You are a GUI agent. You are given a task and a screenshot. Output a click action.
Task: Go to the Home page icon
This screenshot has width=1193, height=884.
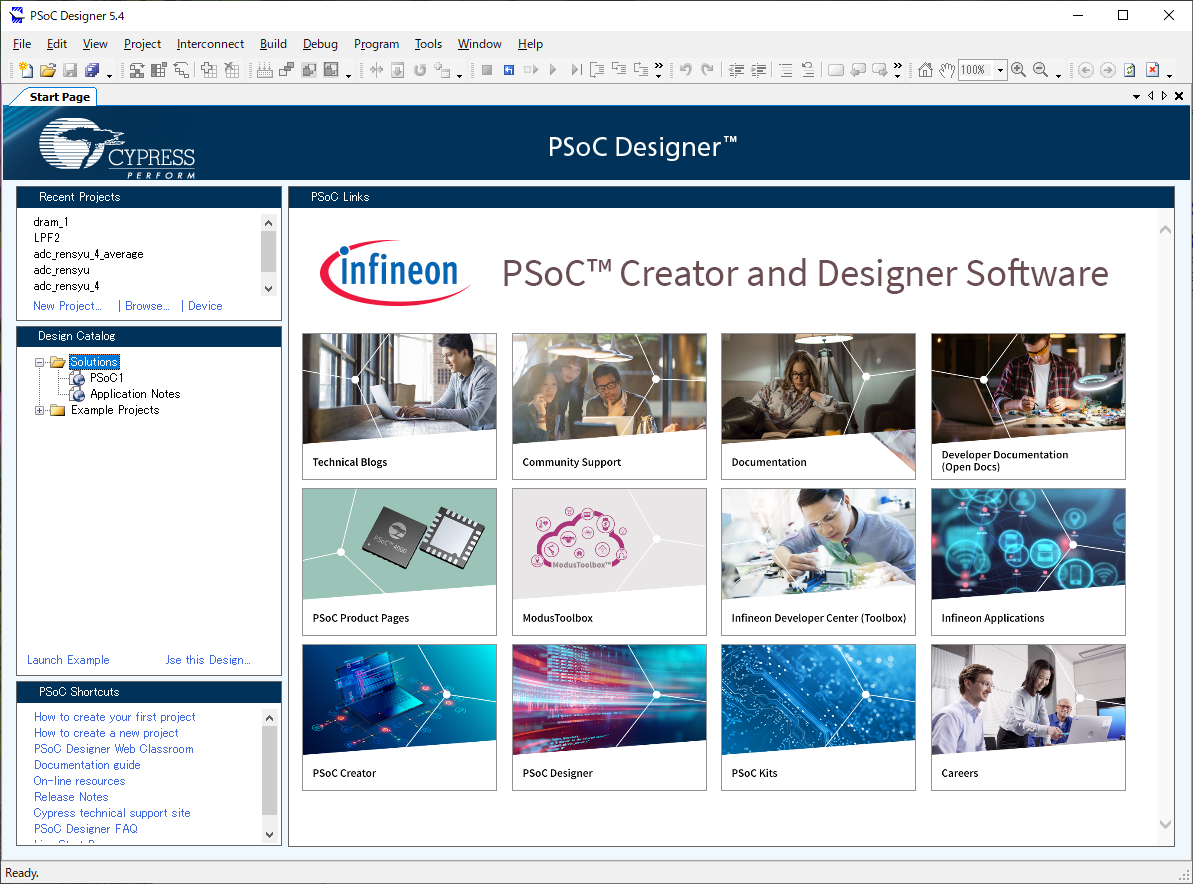click(925, 70)
